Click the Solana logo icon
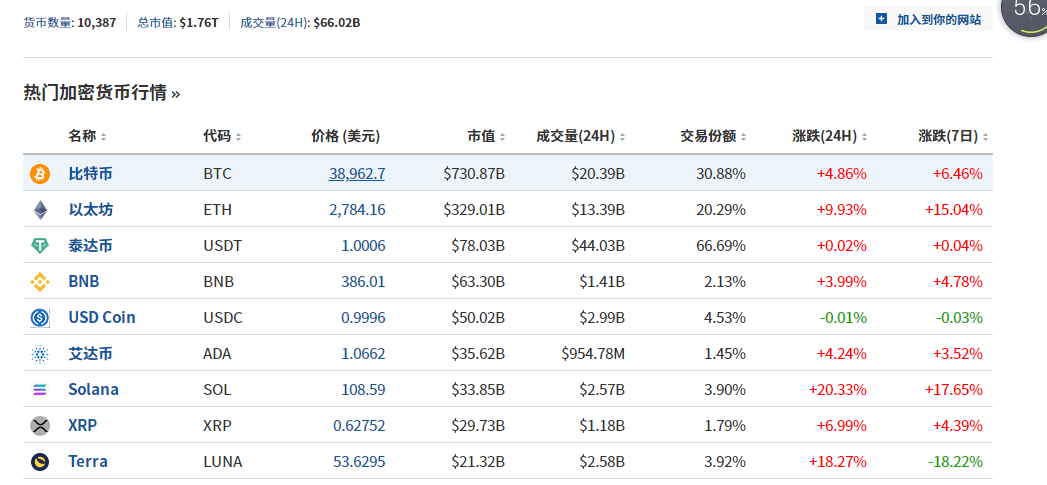The image size is (1047, 485). point(40,390)
